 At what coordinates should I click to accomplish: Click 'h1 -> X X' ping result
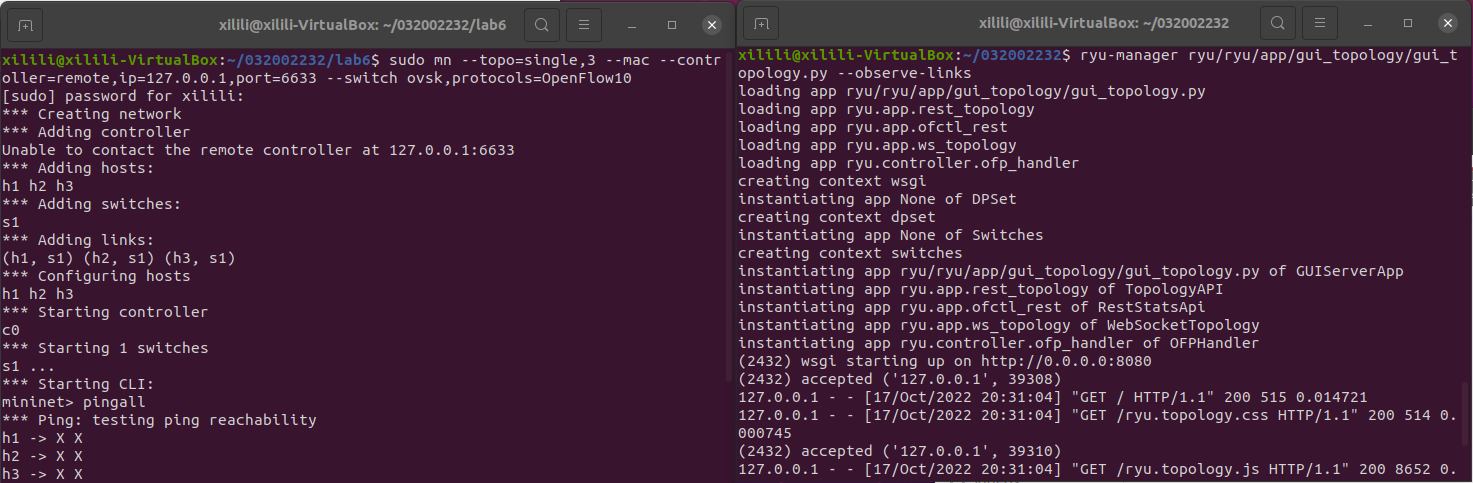(42, 438)
